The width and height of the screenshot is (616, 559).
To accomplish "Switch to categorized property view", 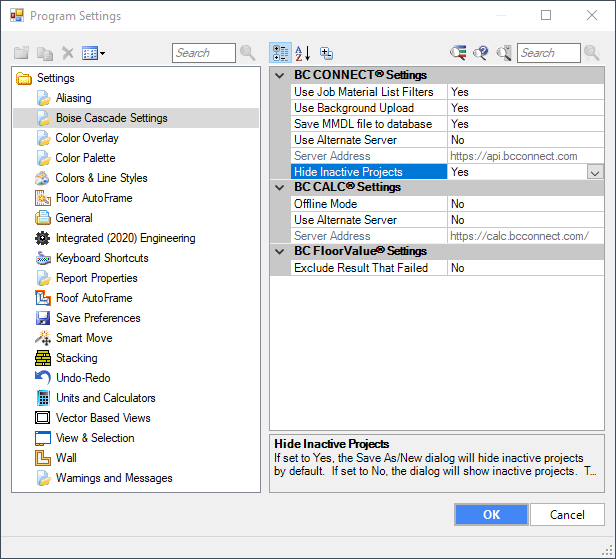I will [x=280, y=53].
